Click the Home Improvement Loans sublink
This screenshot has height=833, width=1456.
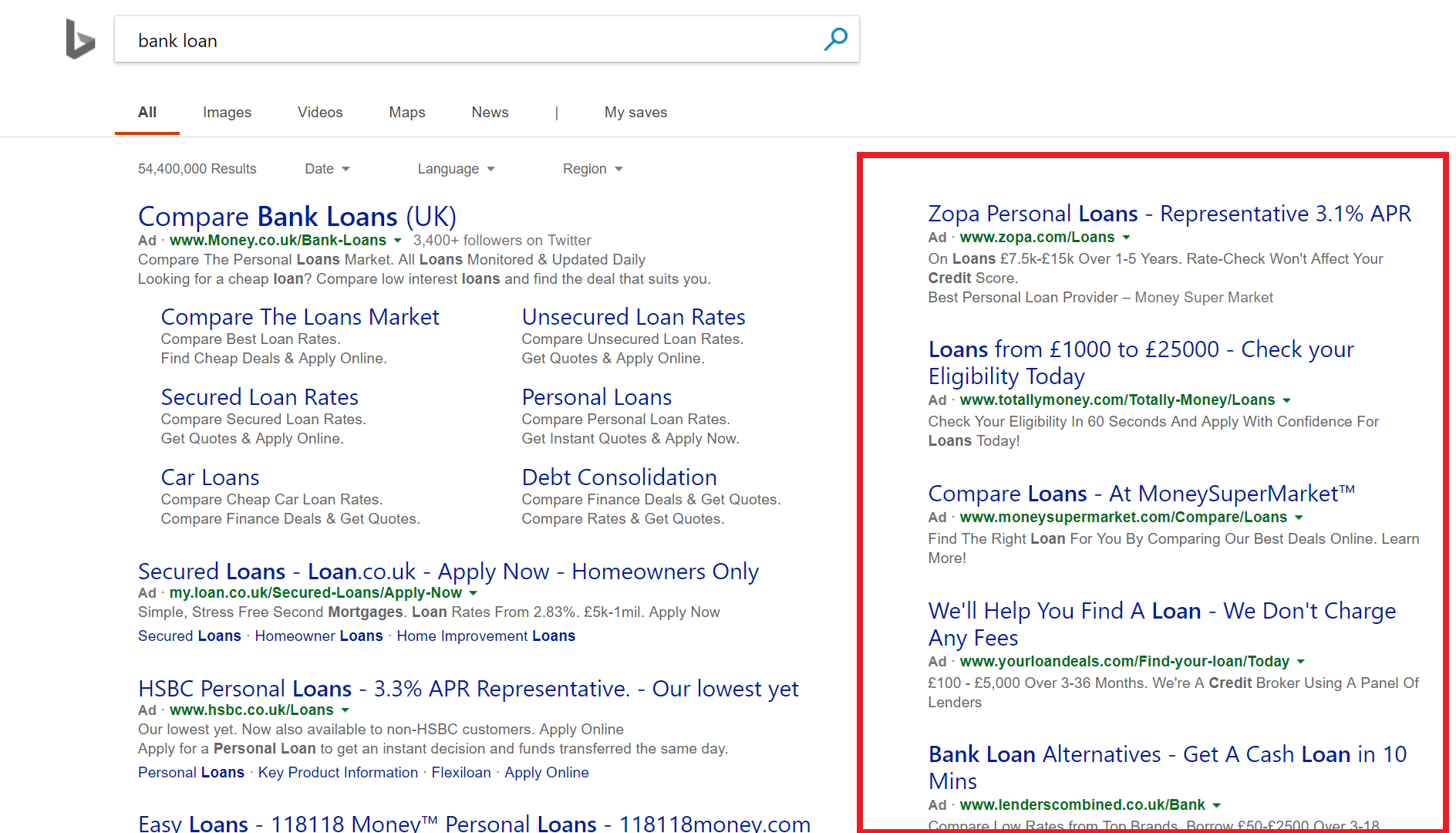tap(486, 636)
